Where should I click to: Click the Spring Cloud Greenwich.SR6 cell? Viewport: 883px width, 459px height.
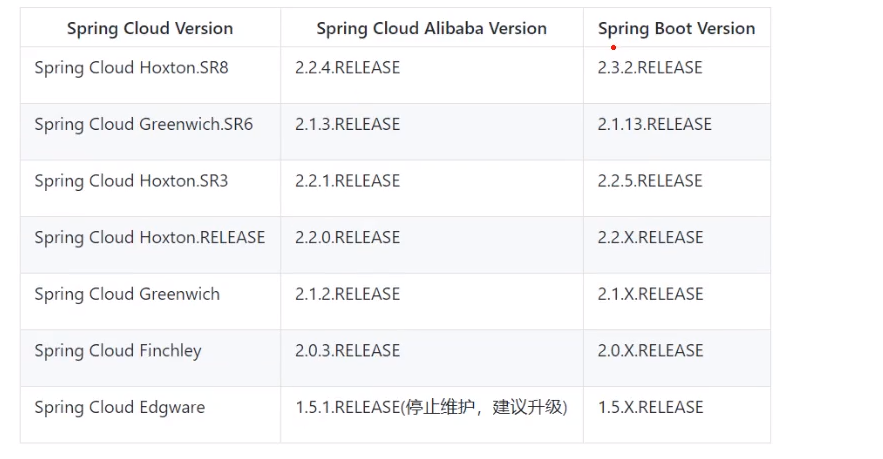150,132
